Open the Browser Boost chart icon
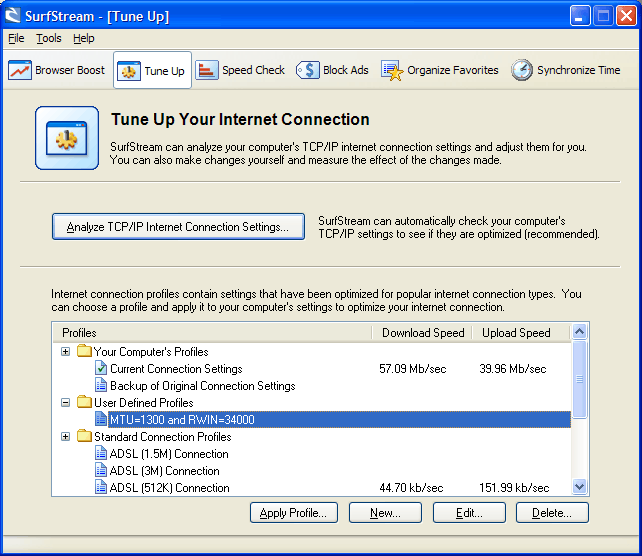The image size is (642, 556). [20, 70]
